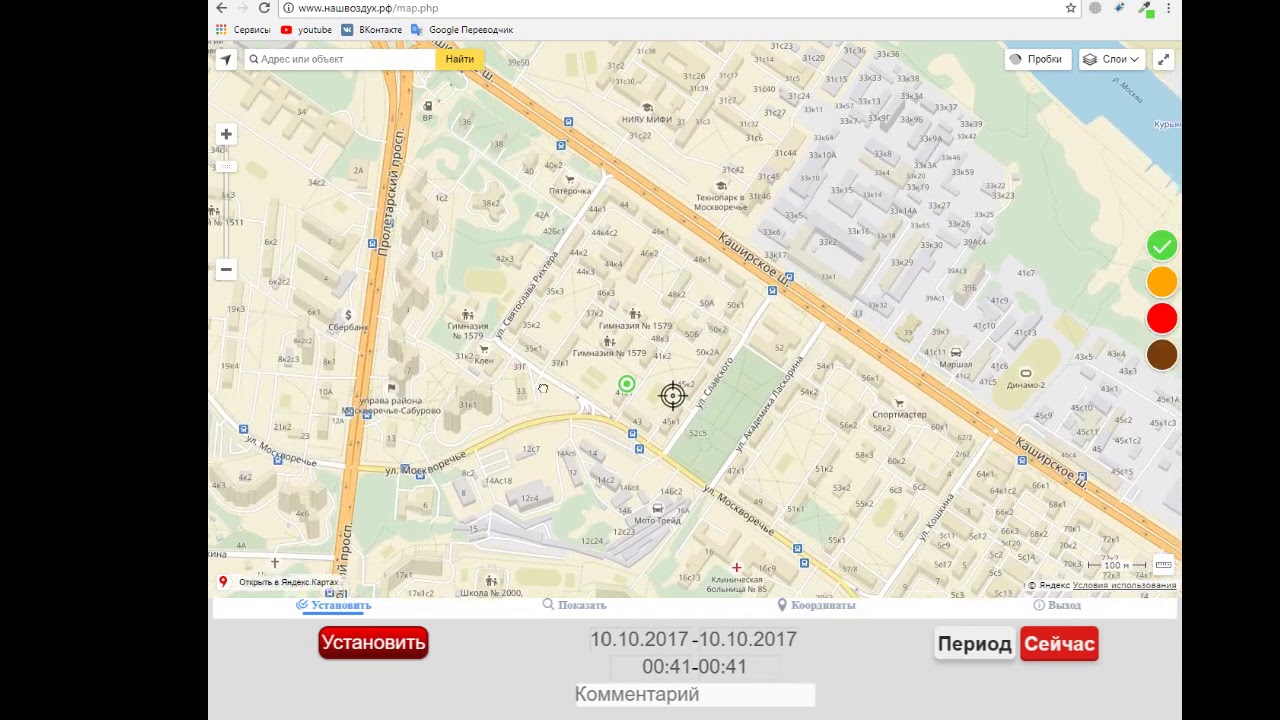Image resolution: width=1280 pixels, height=720 pixels.
Task: Go back with the browser back arrow
Action: click(222, 8)
